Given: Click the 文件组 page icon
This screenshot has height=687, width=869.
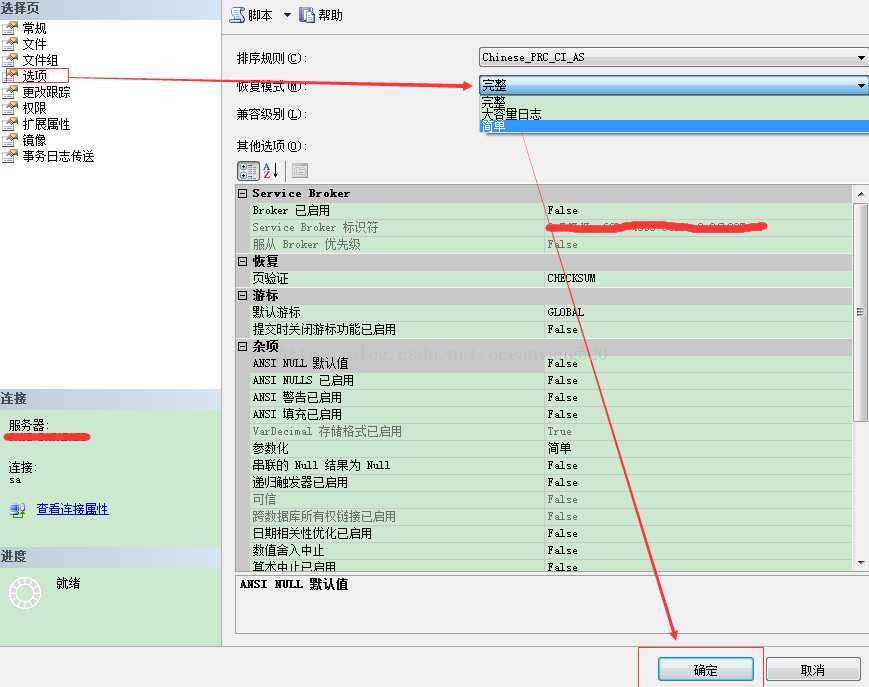Looking at the screenshot, I should pyautogui.click(x=10, y=60).
